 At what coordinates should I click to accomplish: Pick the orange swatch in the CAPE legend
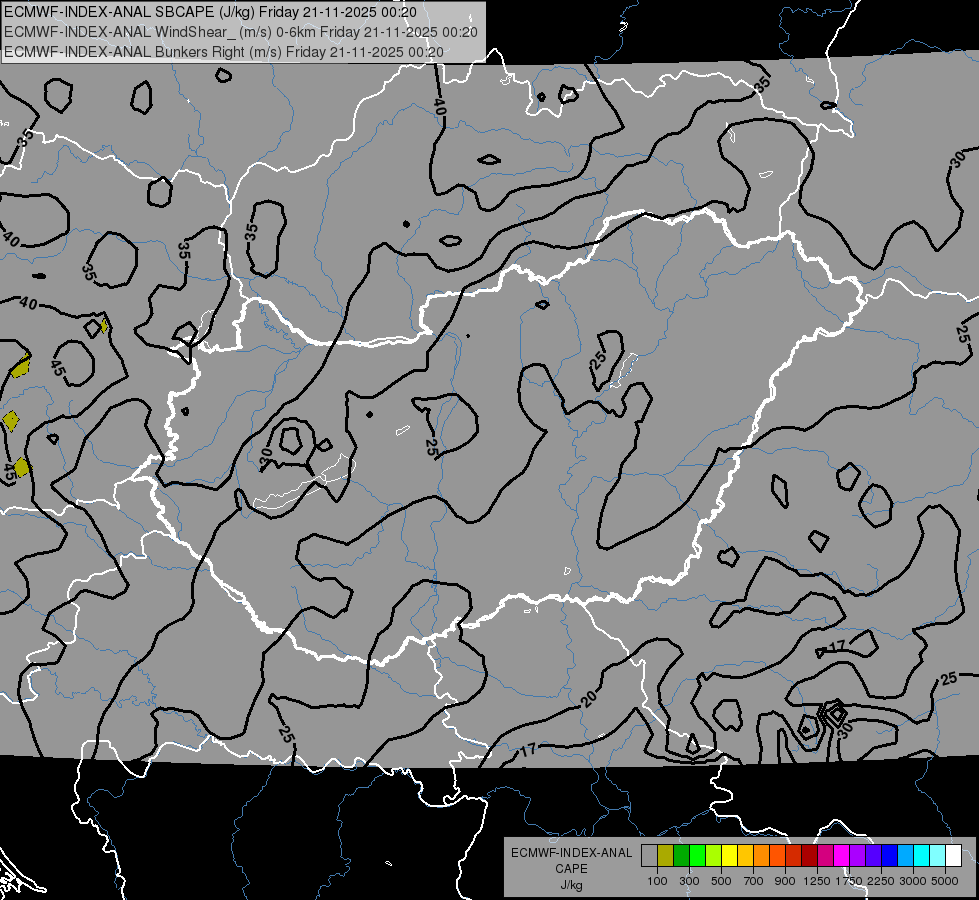pos(762,856)
